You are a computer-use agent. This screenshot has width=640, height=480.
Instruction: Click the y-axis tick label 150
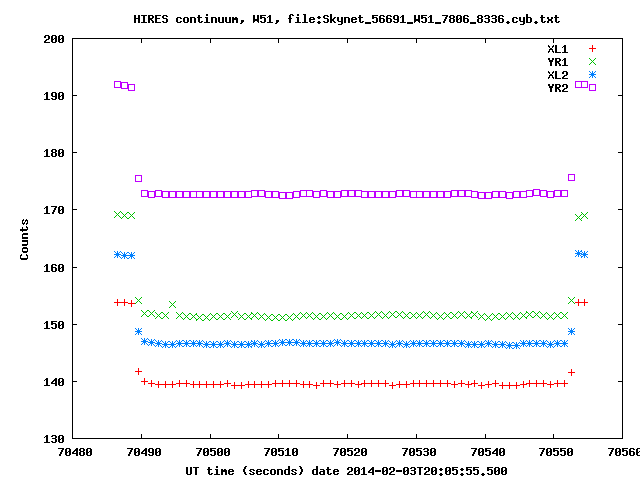pos(54,325)
